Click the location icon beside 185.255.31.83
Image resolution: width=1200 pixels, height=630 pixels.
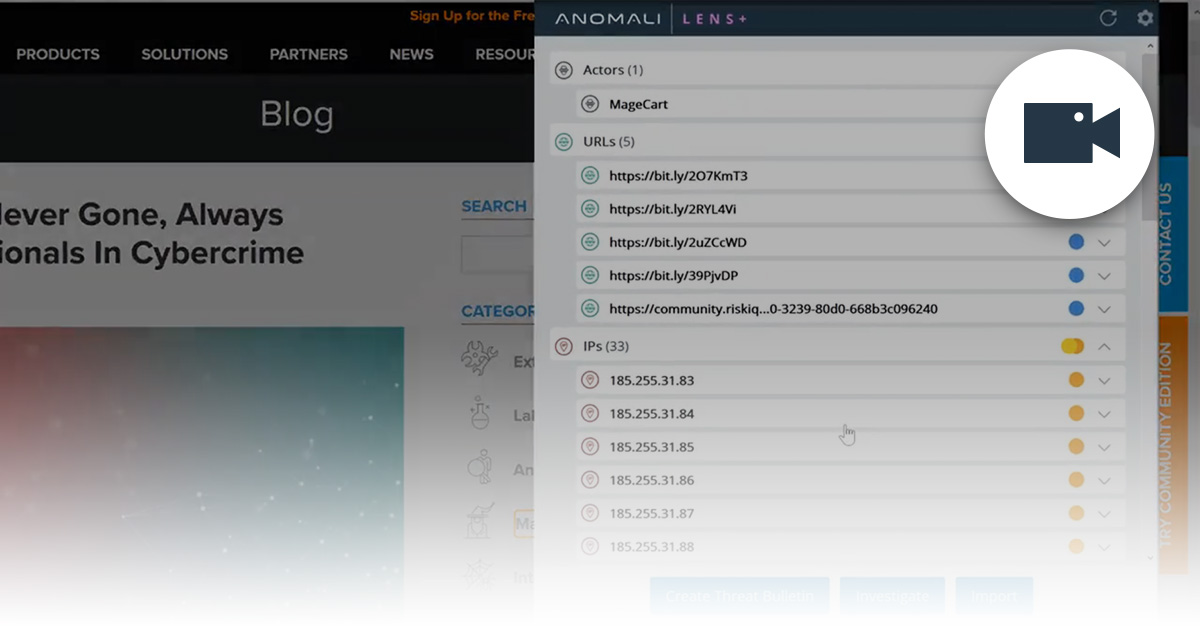click(x=590, y=380)
